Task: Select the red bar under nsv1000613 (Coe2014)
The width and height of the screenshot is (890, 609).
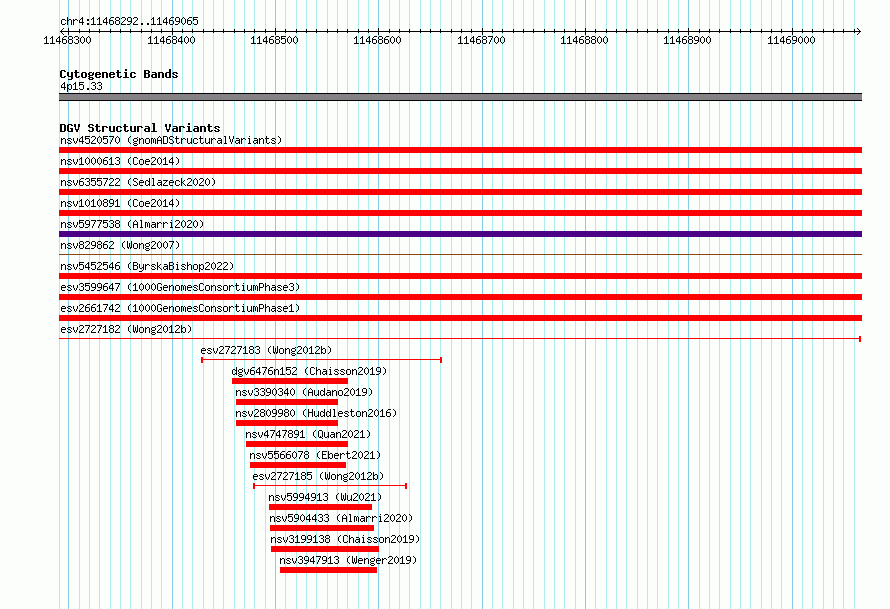Action: coord(460,171)
